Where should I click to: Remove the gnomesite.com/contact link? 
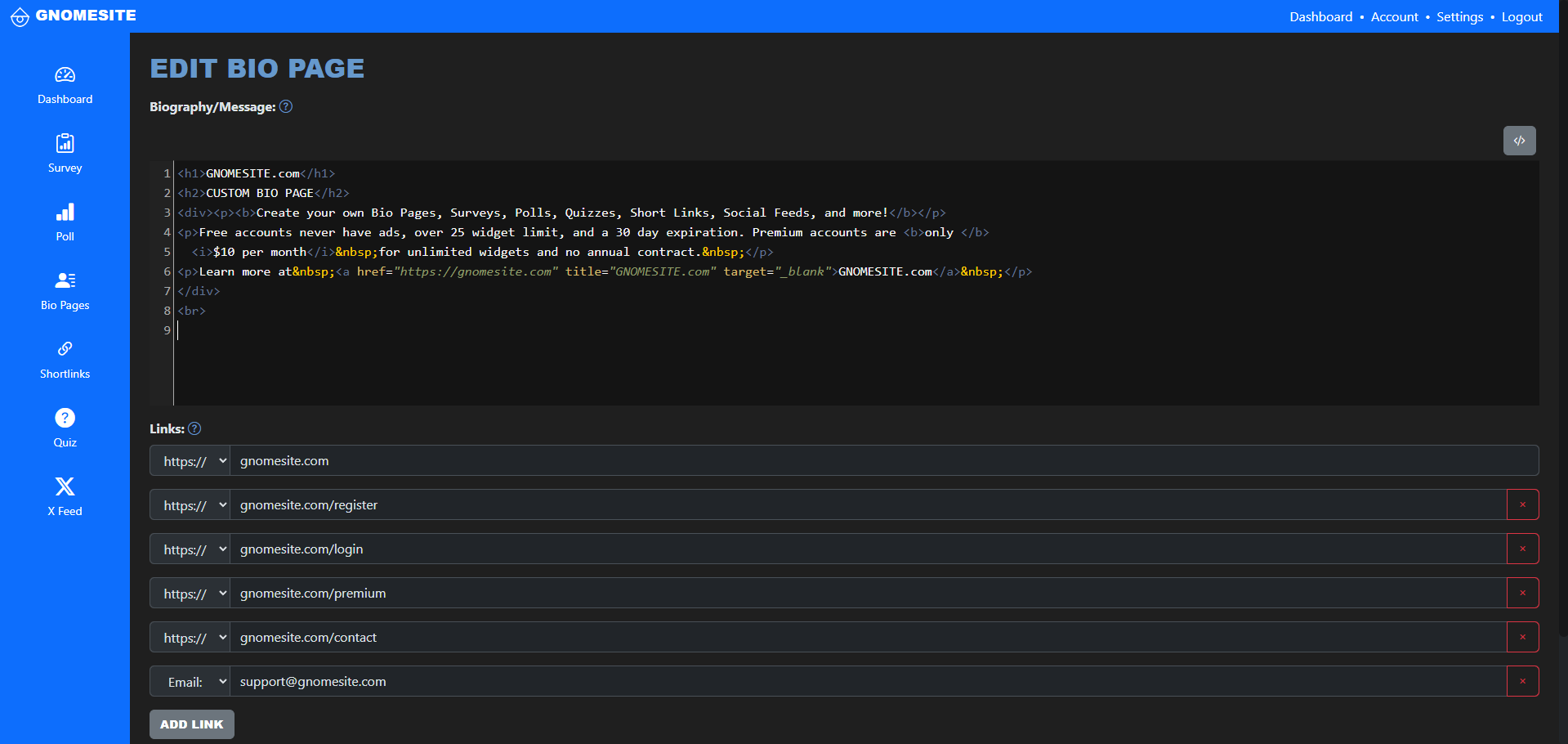1523,637
